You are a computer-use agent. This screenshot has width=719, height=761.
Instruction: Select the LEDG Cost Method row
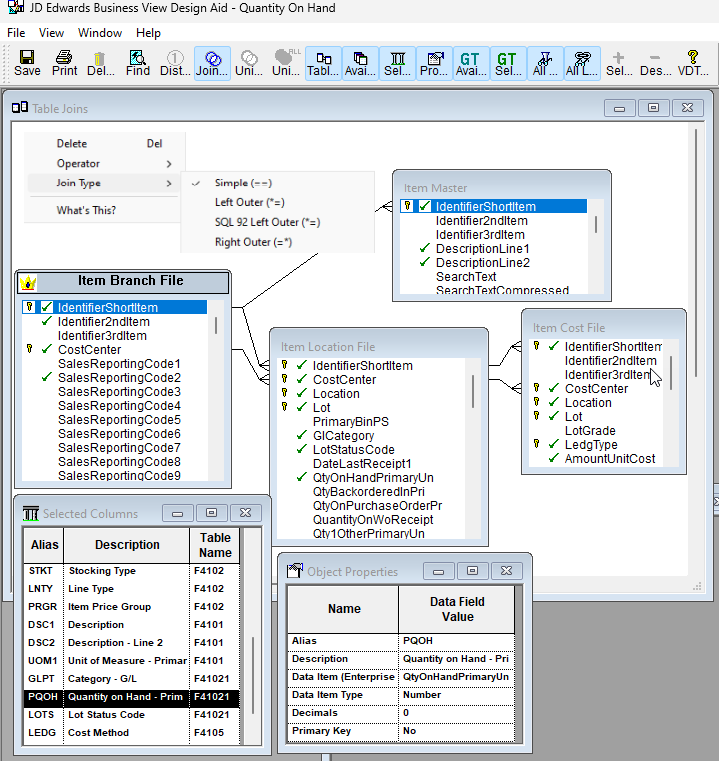pyautogui.click(x=131, y=732)
